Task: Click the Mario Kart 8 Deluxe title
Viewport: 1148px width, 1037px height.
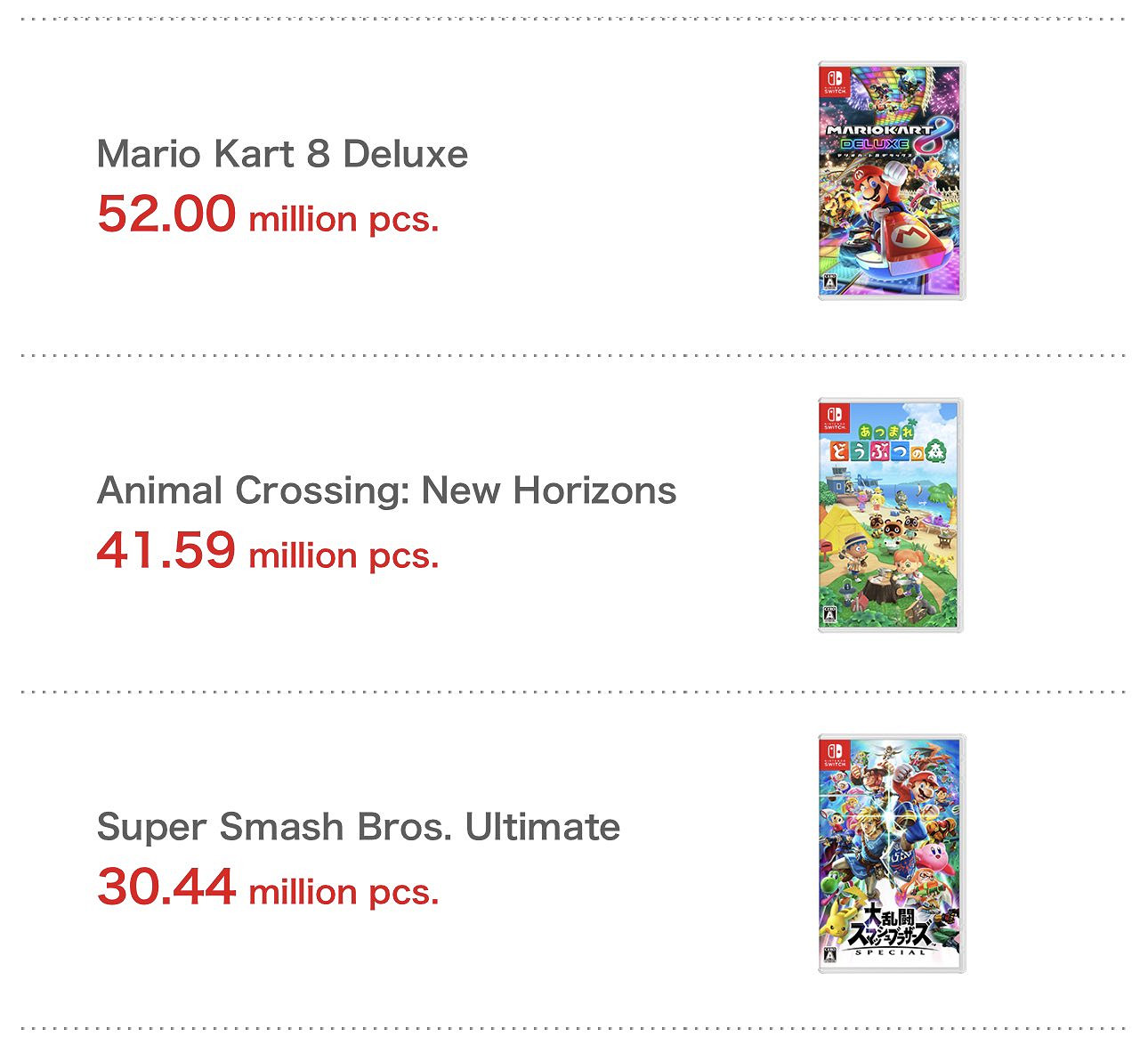Action: (282, 154)
